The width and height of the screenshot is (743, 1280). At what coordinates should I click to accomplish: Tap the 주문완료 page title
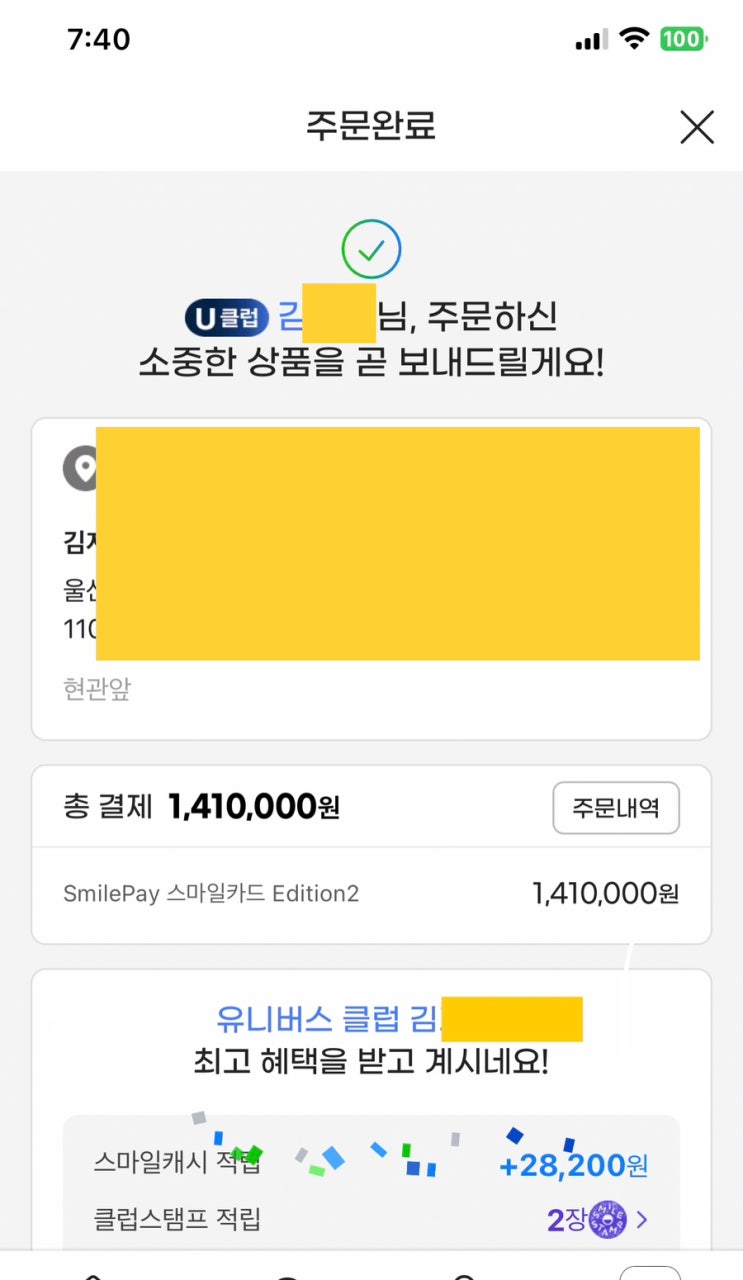point(371,126)
